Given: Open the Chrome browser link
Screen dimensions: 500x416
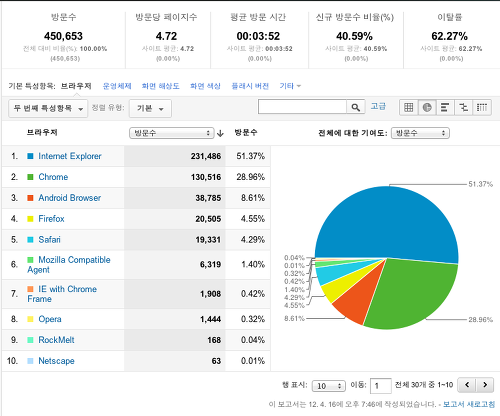Looking at the screenshot, I should [x=53, y=177].
